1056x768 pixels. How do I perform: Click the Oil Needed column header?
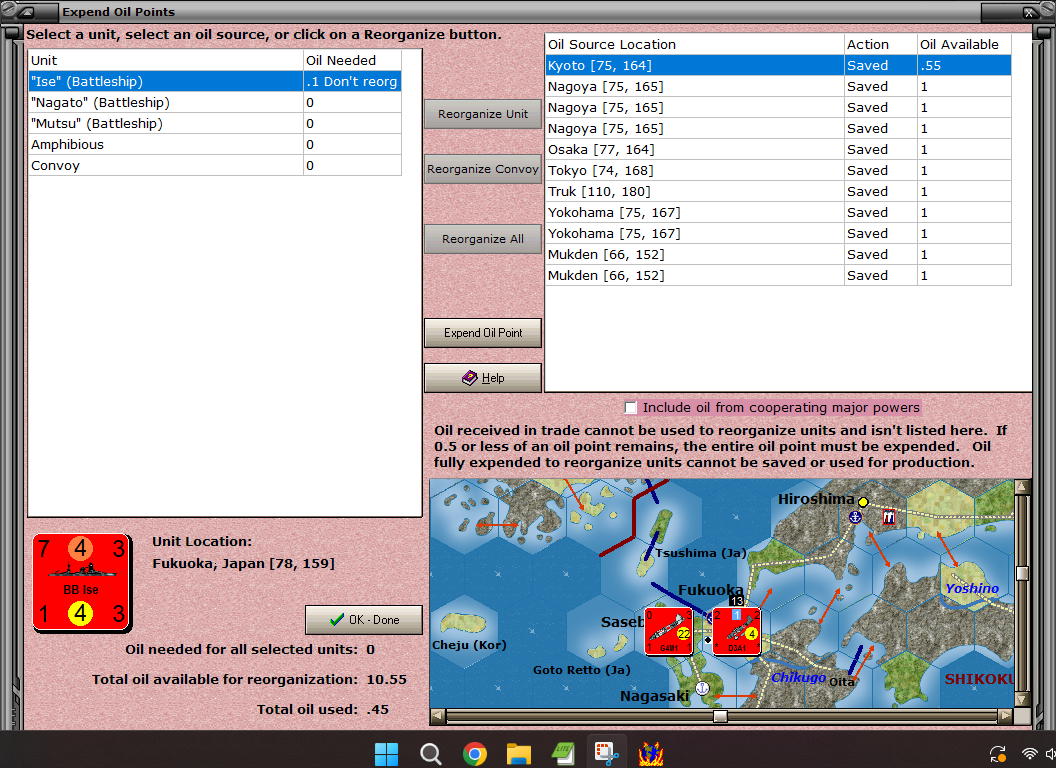click(x=352, y=60)
